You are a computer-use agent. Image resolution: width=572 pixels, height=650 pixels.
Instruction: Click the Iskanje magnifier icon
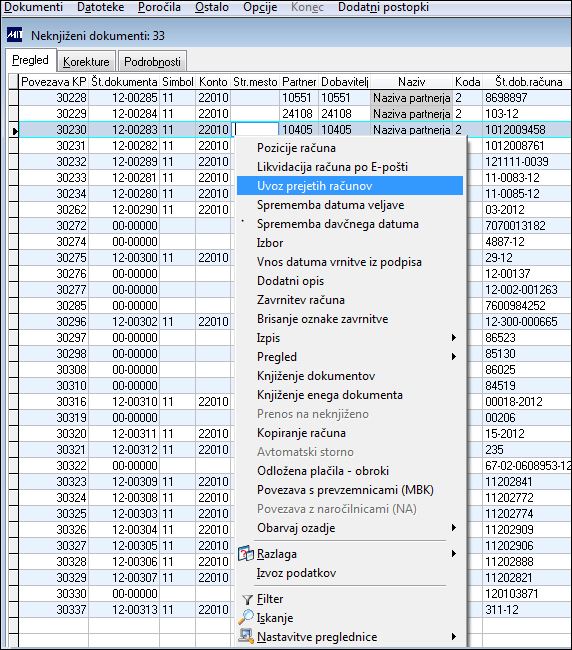245,618
